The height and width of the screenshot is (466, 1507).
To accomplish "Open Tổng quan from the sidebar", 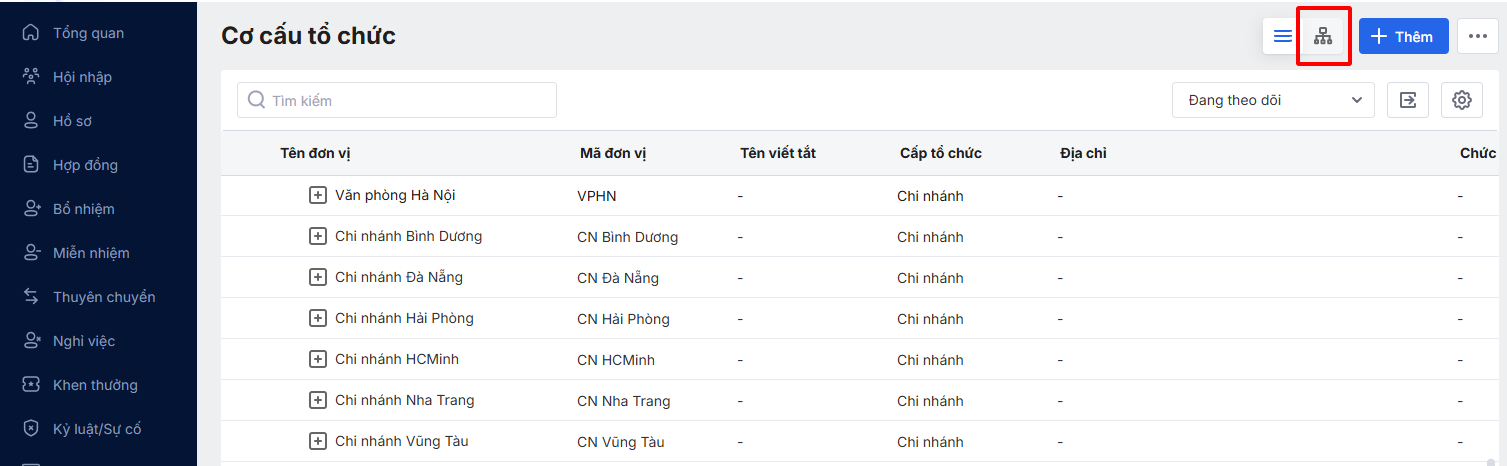I will 88,33.
